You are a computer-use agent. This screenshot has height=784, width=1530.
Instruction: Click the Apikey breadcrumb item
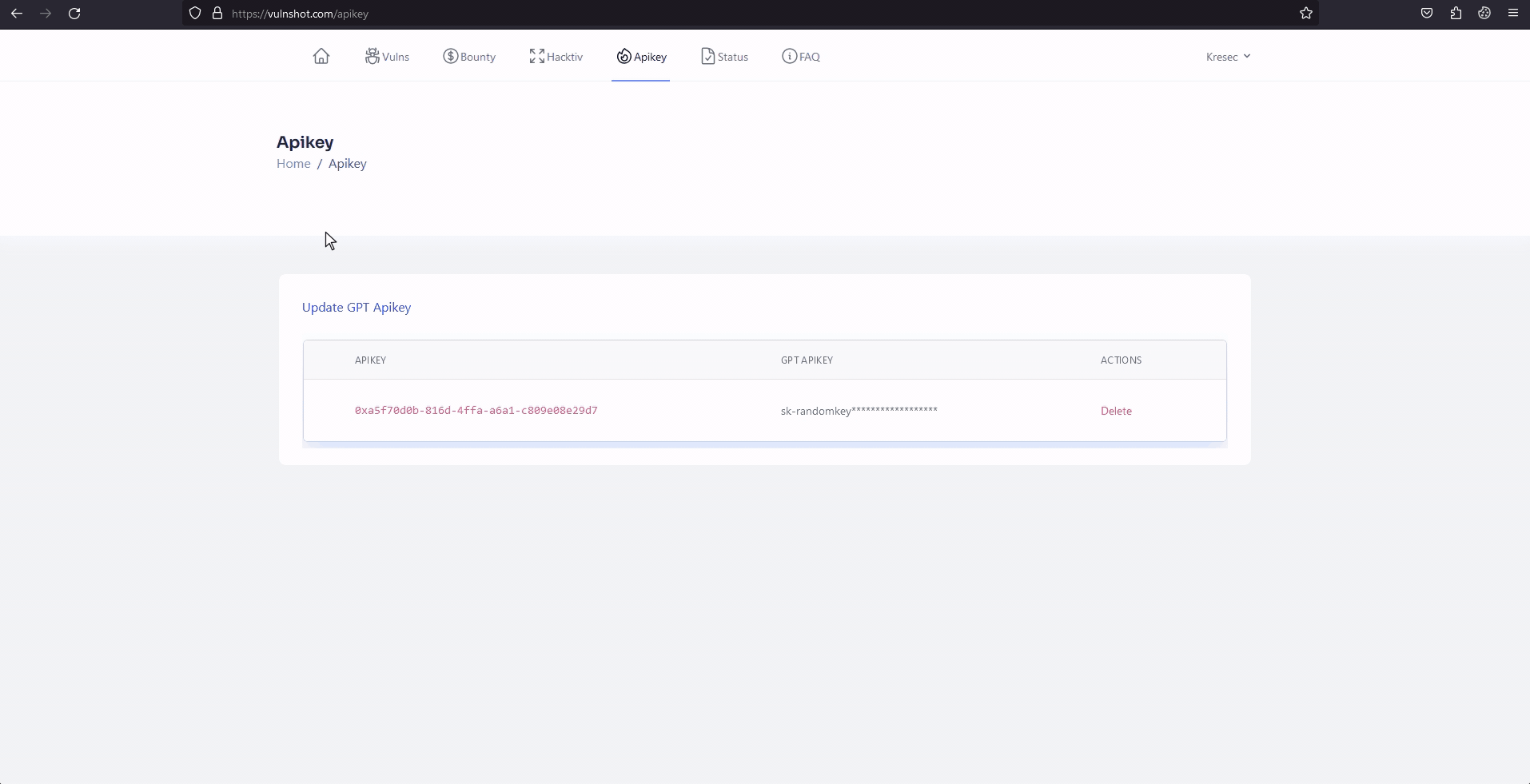[x=348, y=164]
